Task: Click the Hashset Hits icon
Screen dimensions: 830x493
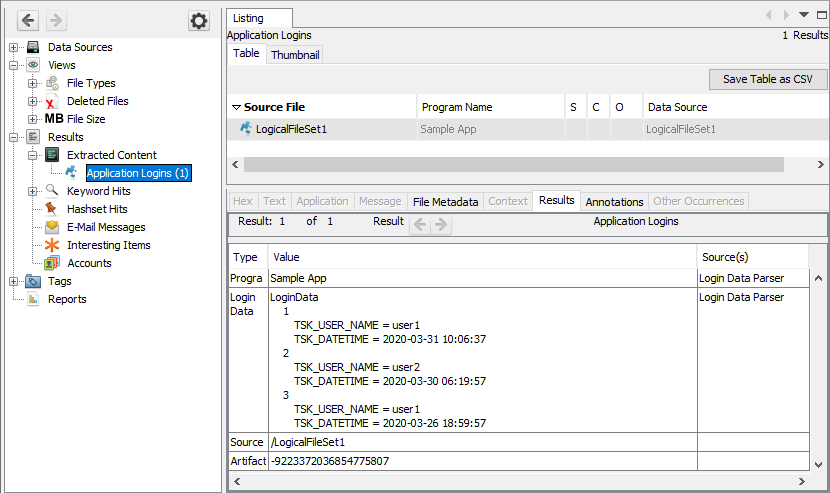Action: (x=52, y=209)
